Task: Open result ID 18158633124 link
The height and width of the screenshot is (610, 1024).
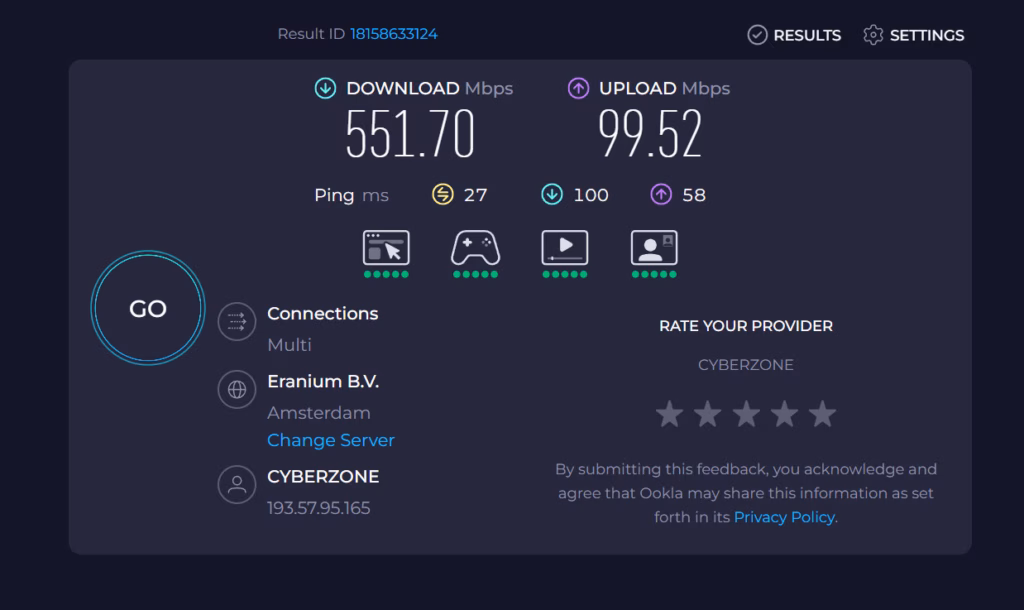Action: pos(393,34)
